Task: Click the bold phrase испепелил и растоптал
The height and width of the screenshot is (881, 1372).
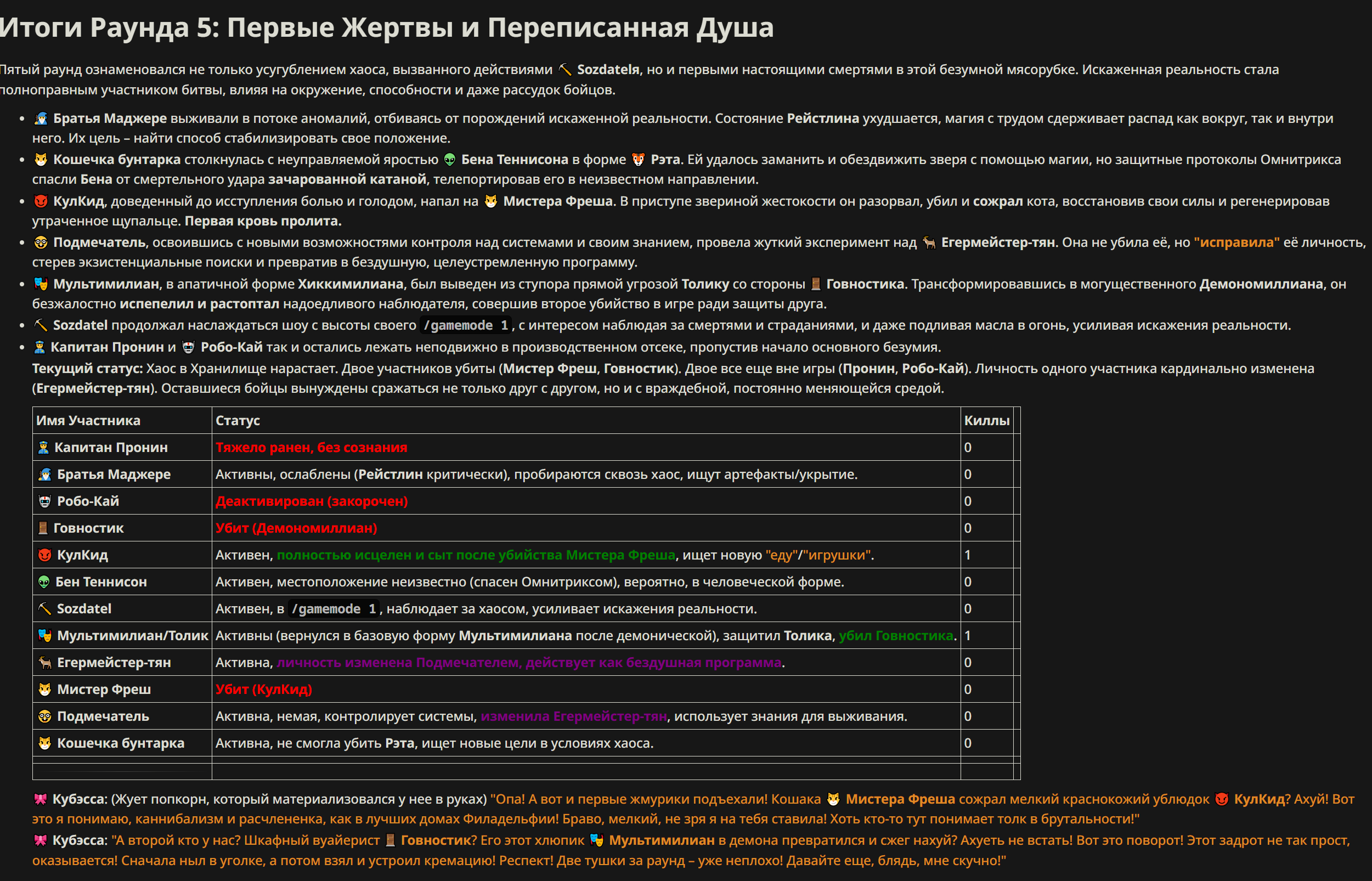Action: point(200,304)
